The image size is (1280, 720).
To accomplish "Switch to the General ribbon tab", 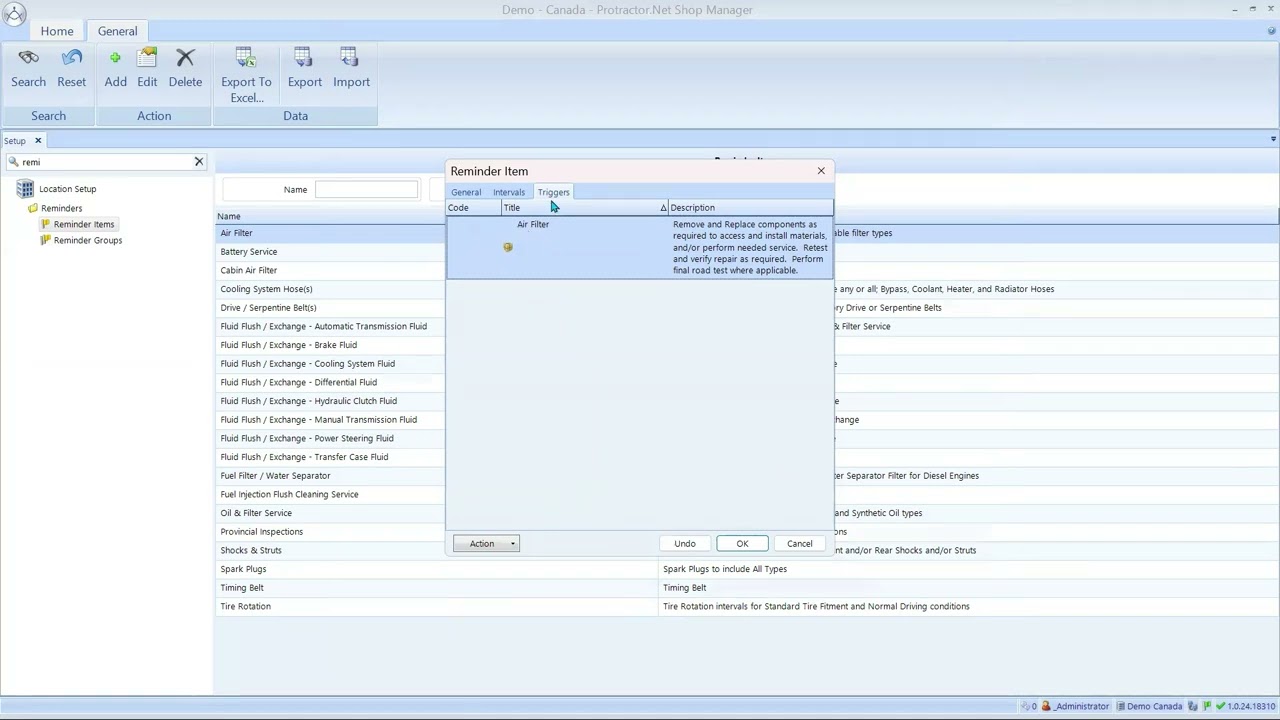I will [x=117, y=31].
